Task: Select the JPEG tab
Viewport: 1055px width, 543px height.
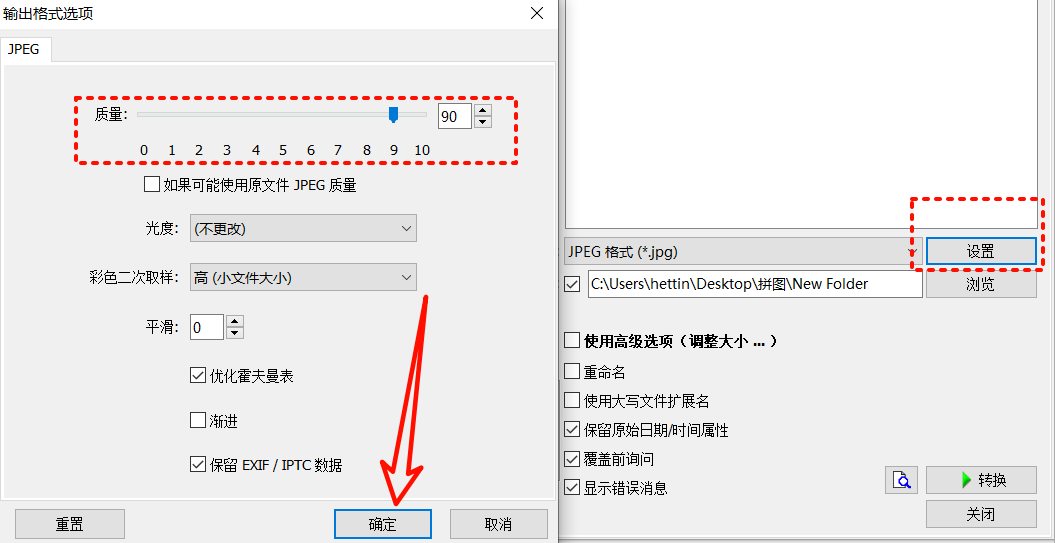Action: tap(24, 49)
